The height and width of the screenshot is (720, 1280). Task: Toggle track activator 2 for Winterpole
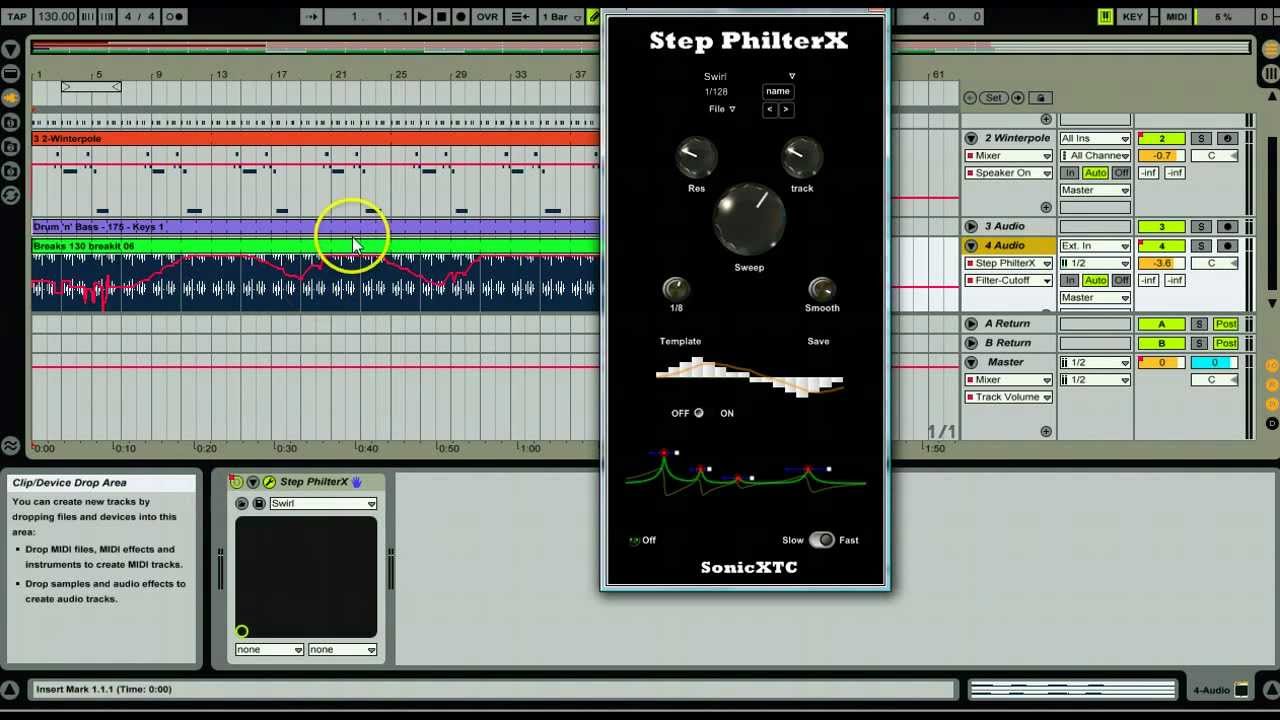pos(1161,138)
